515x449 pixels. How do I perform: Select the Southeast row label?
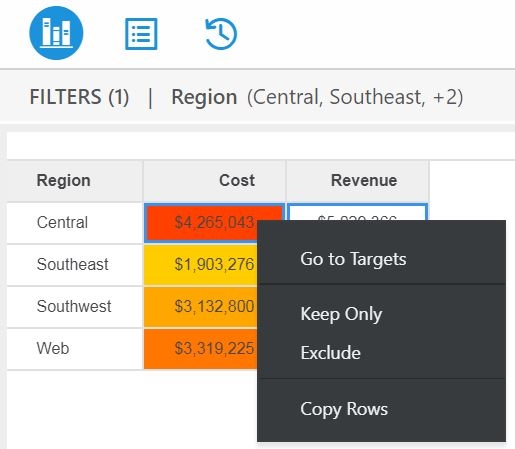tap(73, 264)
